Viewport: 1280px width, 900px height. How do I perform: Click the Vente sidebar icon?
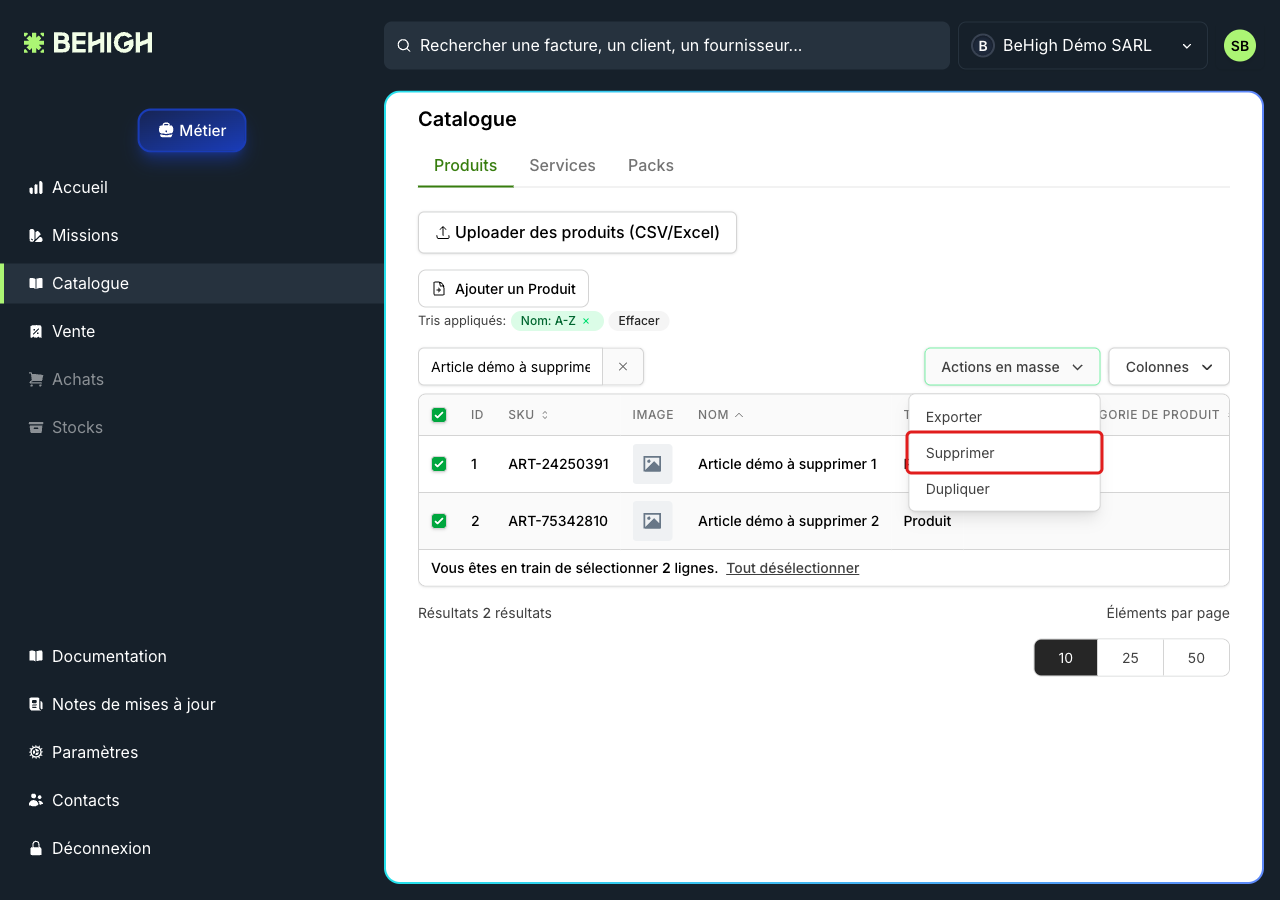(36, 331)
